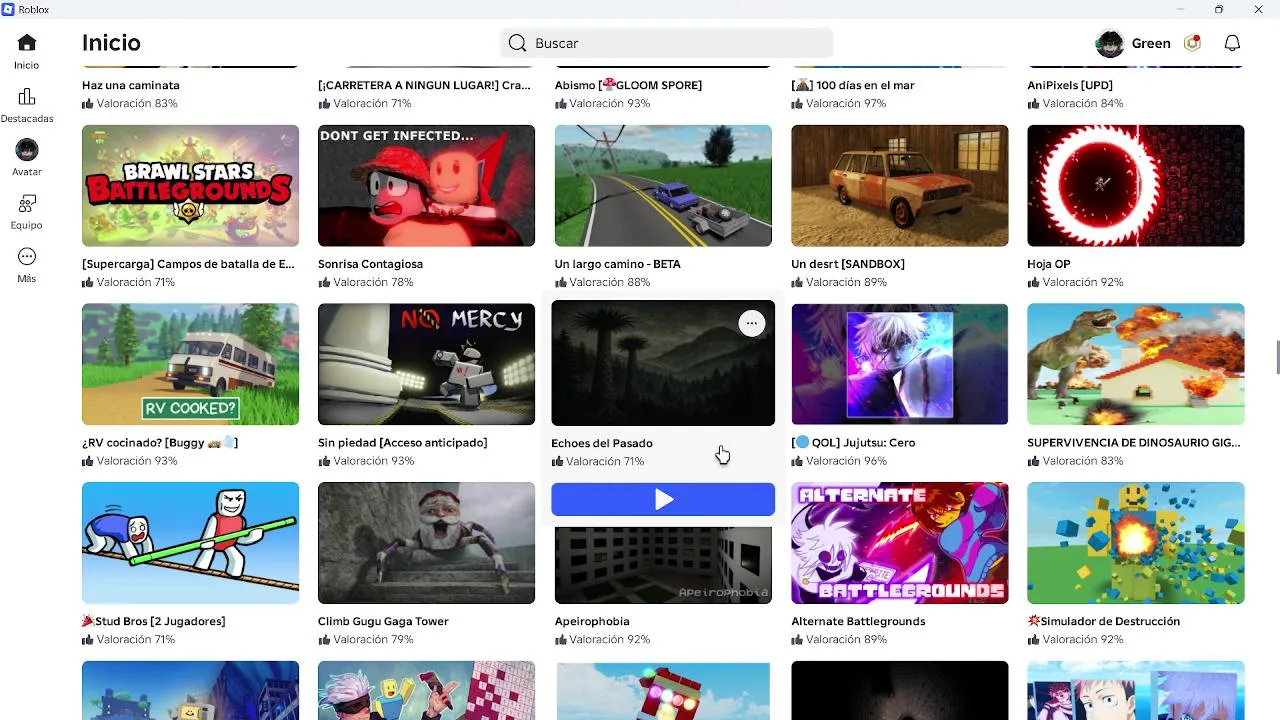Open Alternate Battlegrounds thumbnail
The height and width of the screenshot is (720, 1280).
[x=899, y=543]
